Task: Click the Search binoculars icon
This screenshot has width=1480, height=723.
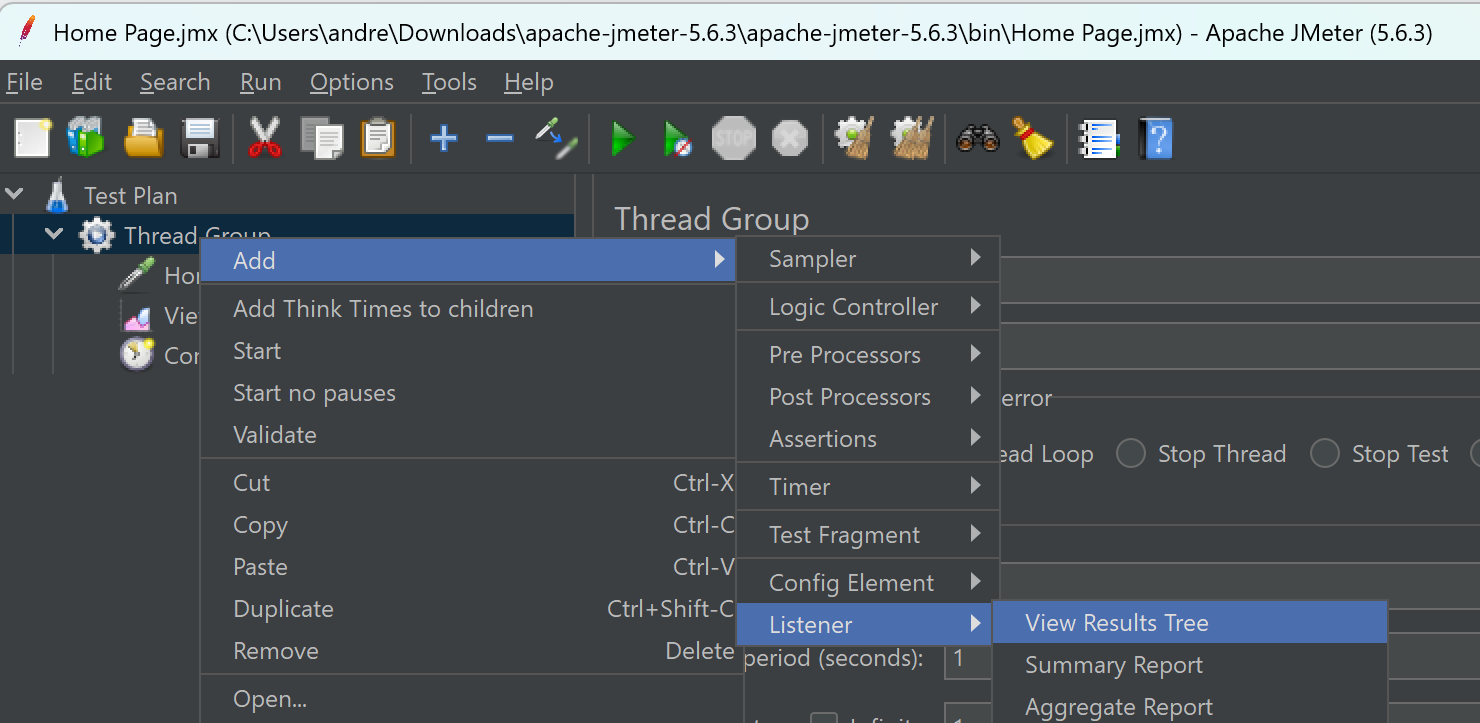Action: 977,138
